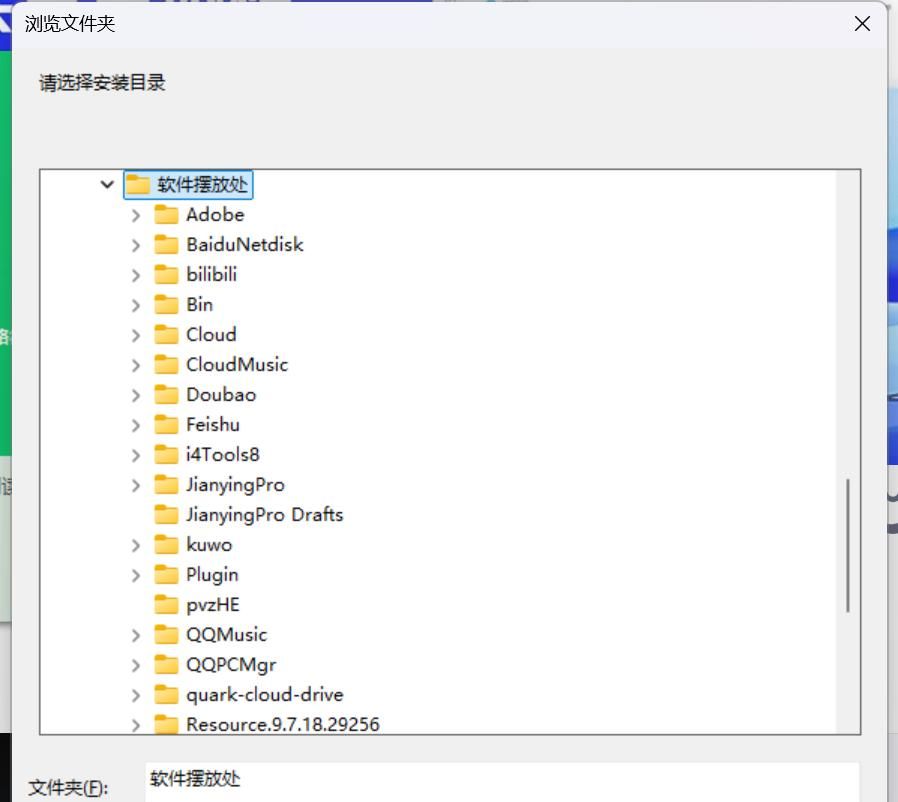The width and height of the screenshot is (898, 802).
Task: Select the Bin folder name
Action: [x=199, y=305]
